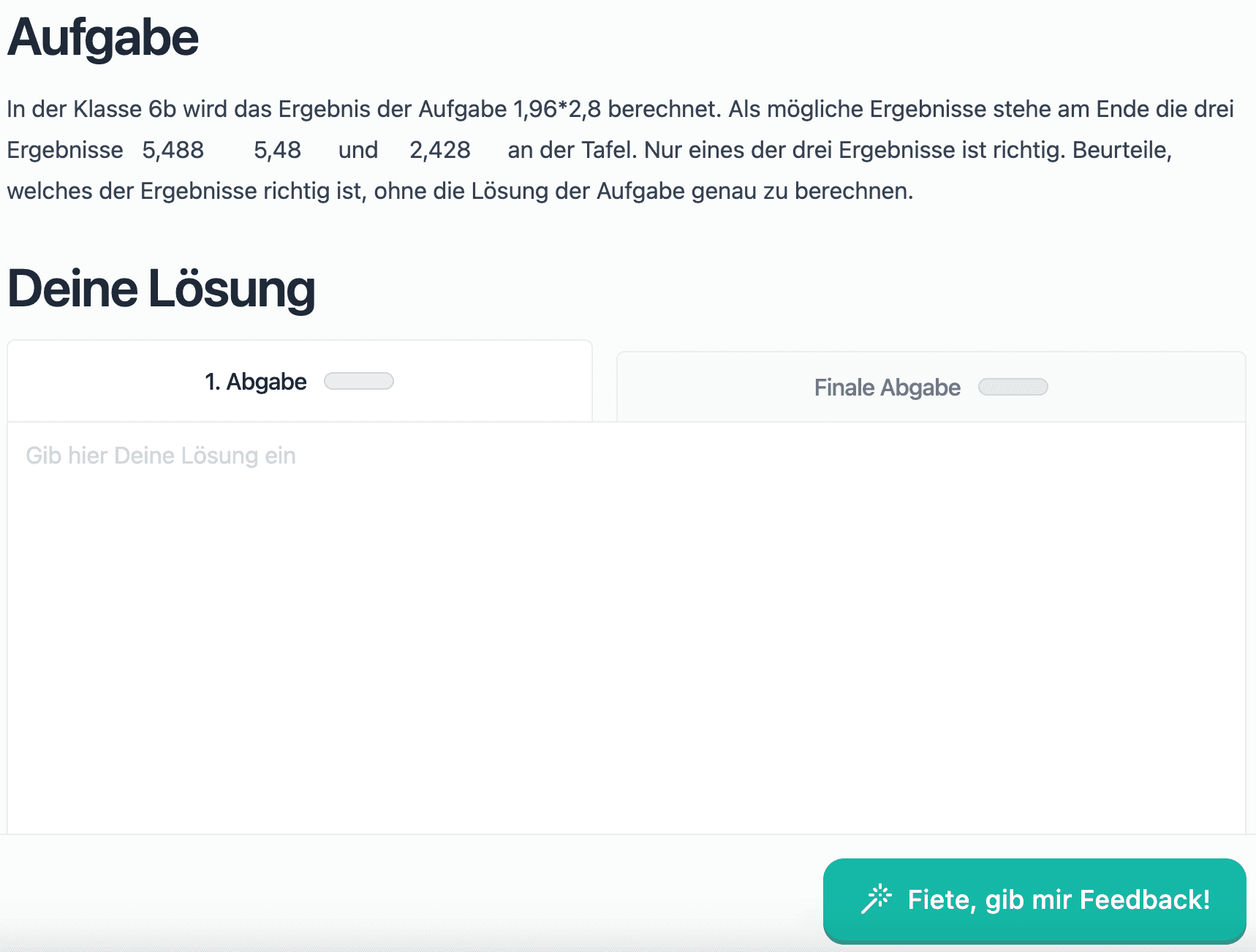The image size is (1256, 952).
Task: Click the last line starting with "welches der Ergebnisse"
Action: tap(460, 191)
